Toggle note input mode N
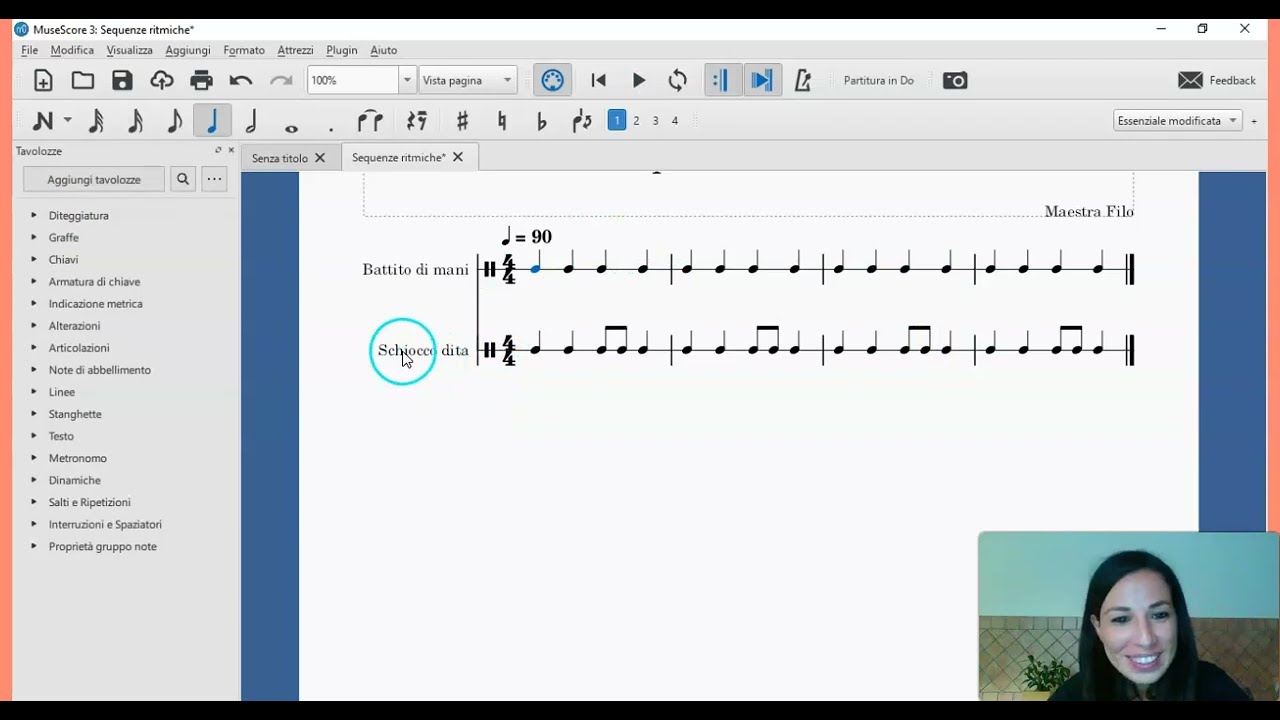Screen dimensions: 1280x720 43,121
